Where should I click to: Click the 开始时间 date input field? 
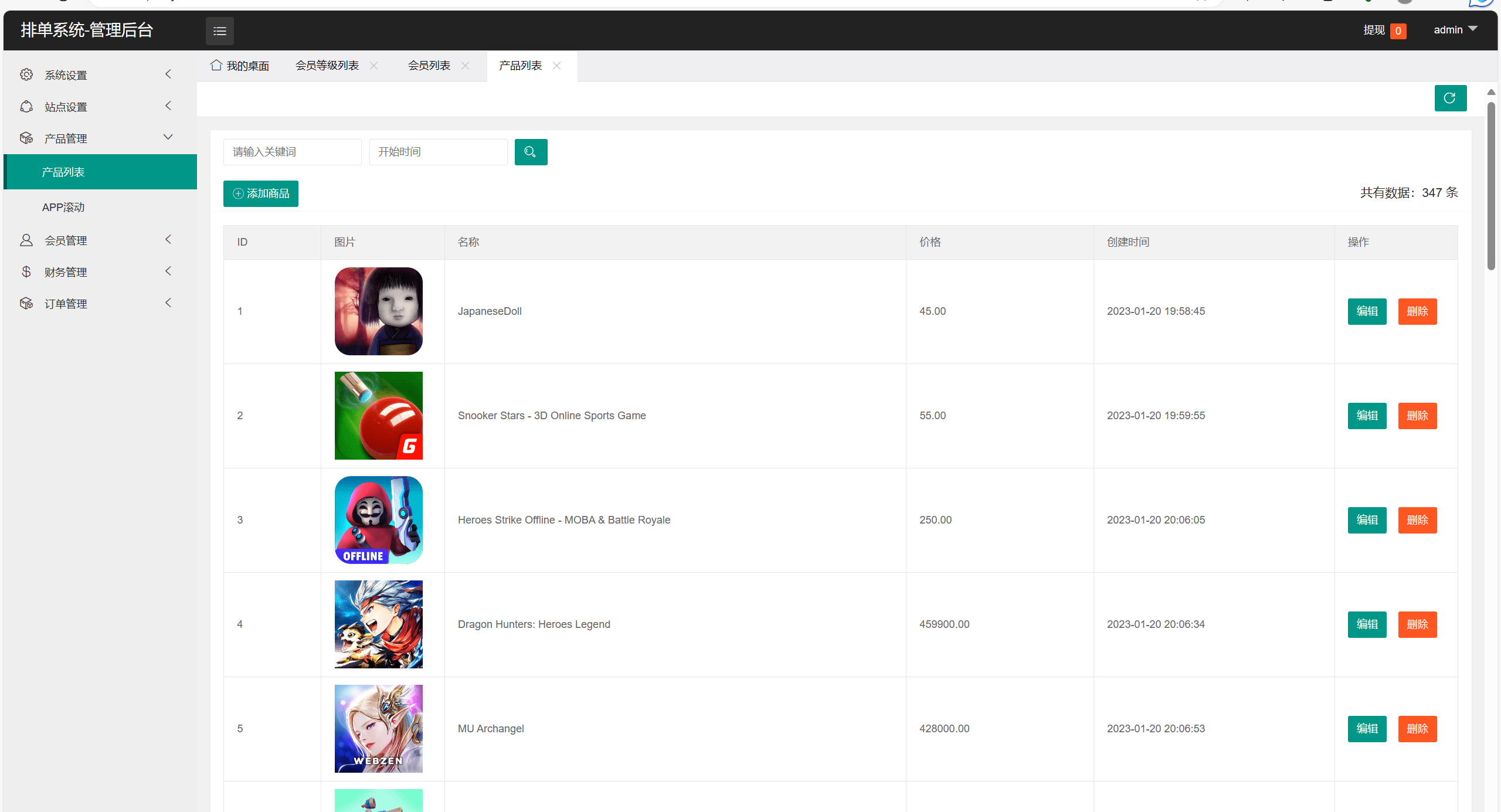[438, 152]
